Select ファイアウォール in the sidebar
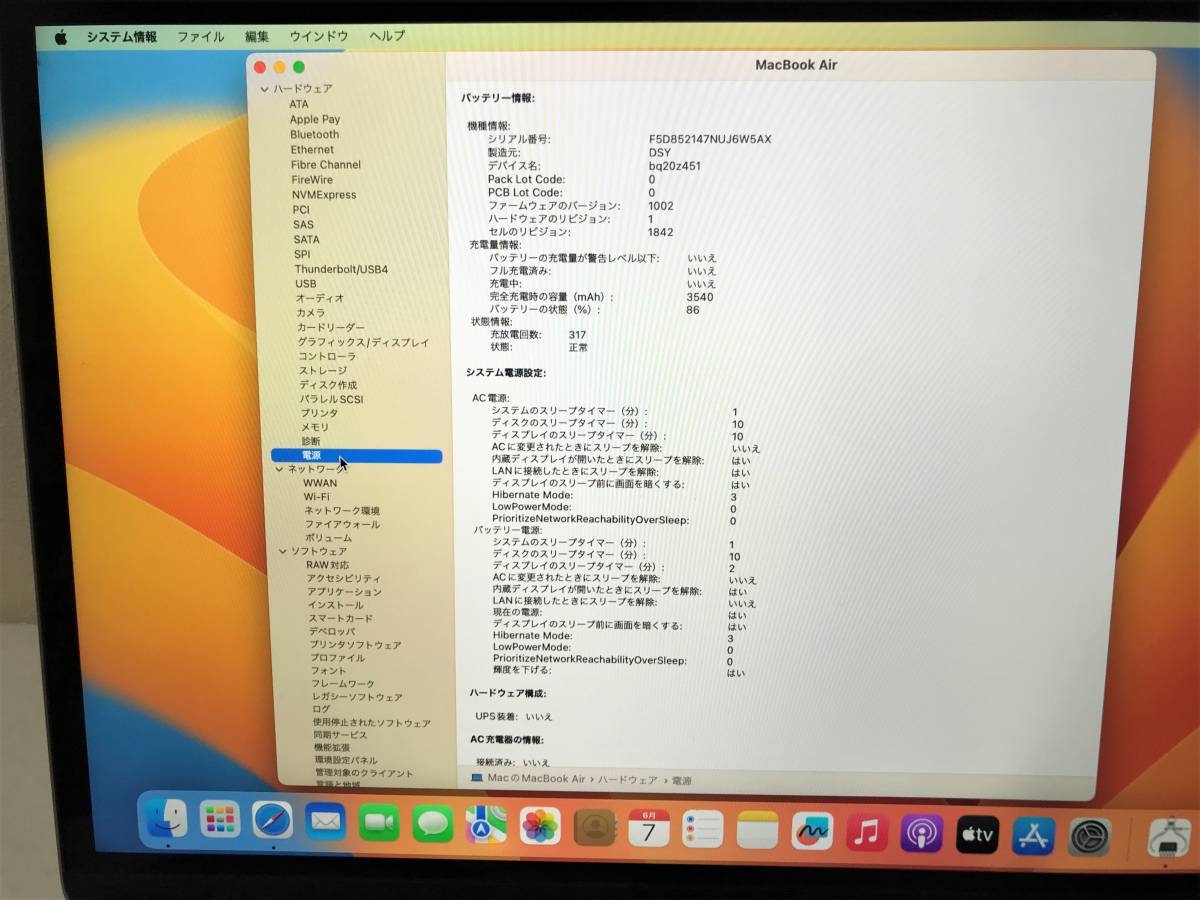This screenshot has width=1200, height=900. tap(342, 524)
